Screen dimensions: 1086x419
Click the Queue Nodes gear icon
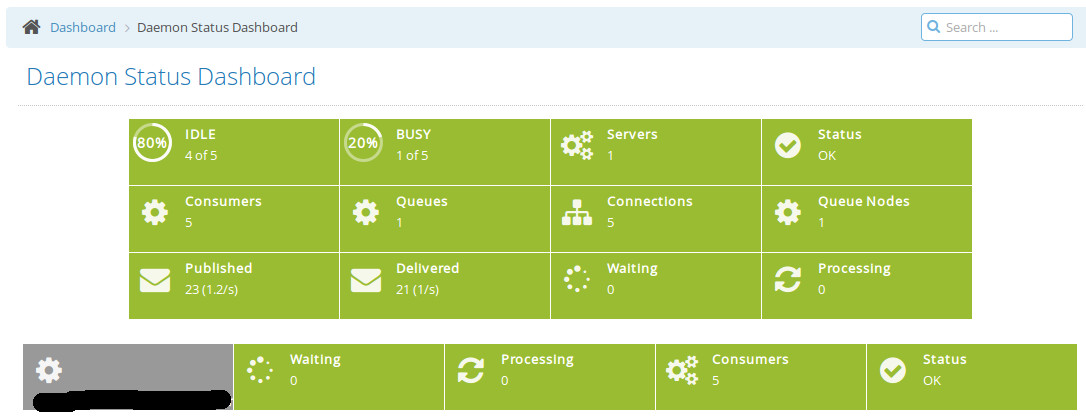click(788, 212)
